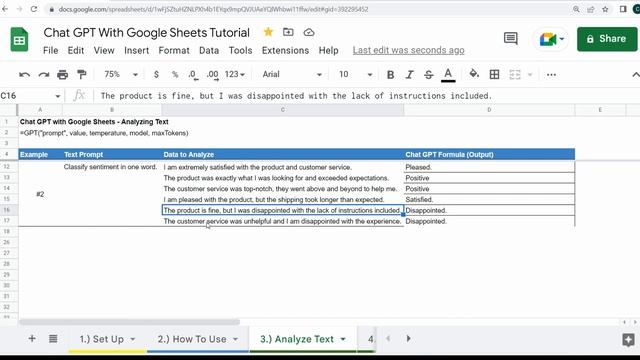
Task: Open the Insert menu
Action: [136, 51]
